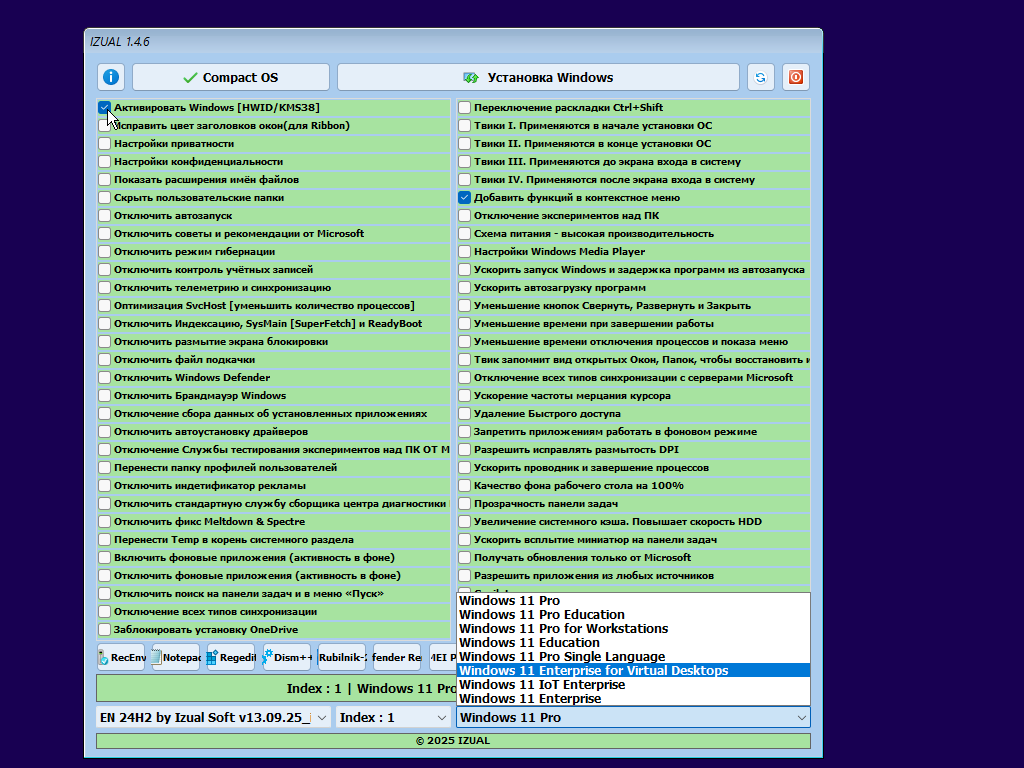
Task: Click the red power icon button
Action: tap(796, 77)
